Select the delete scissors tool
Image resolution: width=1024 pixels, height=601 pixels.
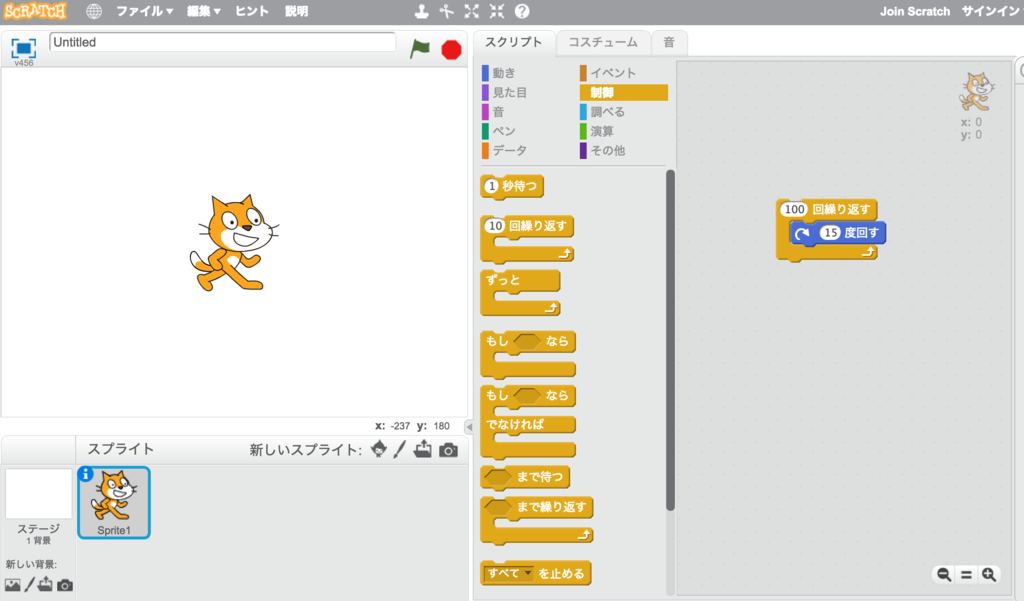tap(447, 11)
